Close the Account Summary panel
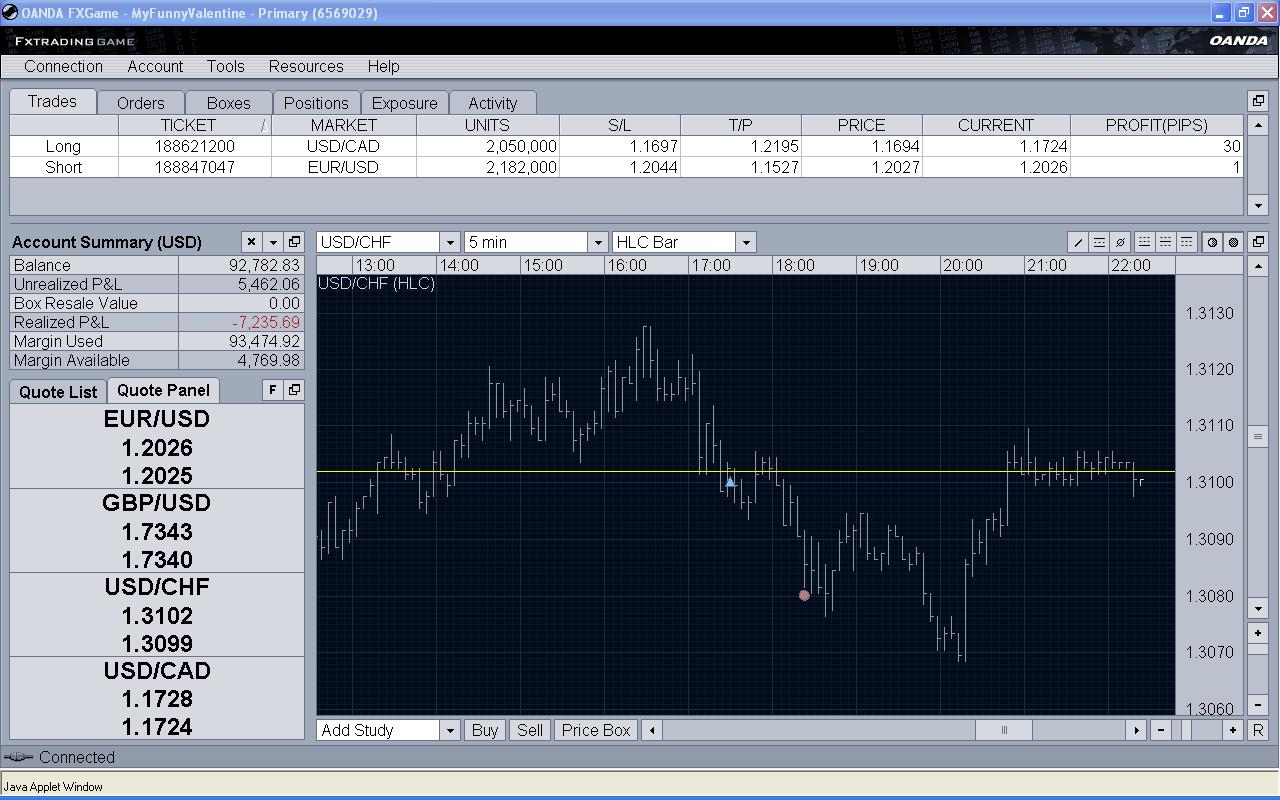This screenshot has width=1280, height=800. 251,242
